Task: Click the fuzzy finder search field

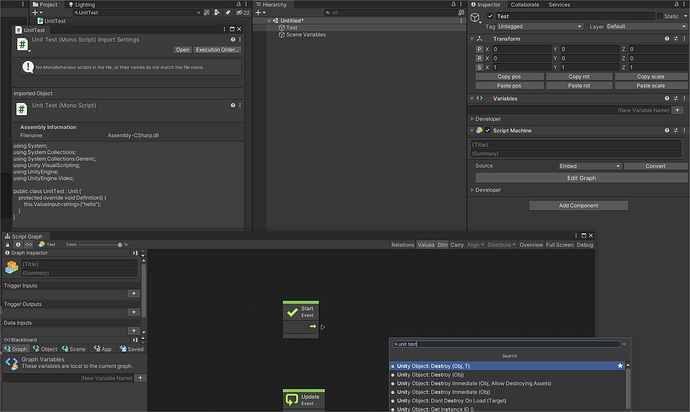Action: point(509,344)
